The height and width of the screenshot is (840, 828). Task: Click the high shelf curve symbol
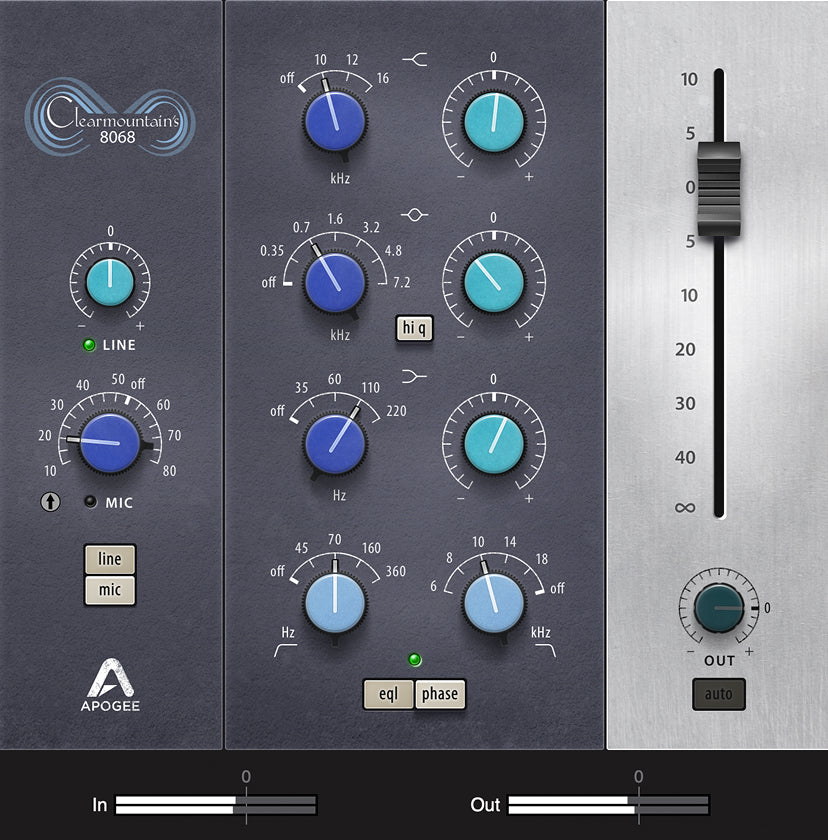click(415, 59)
